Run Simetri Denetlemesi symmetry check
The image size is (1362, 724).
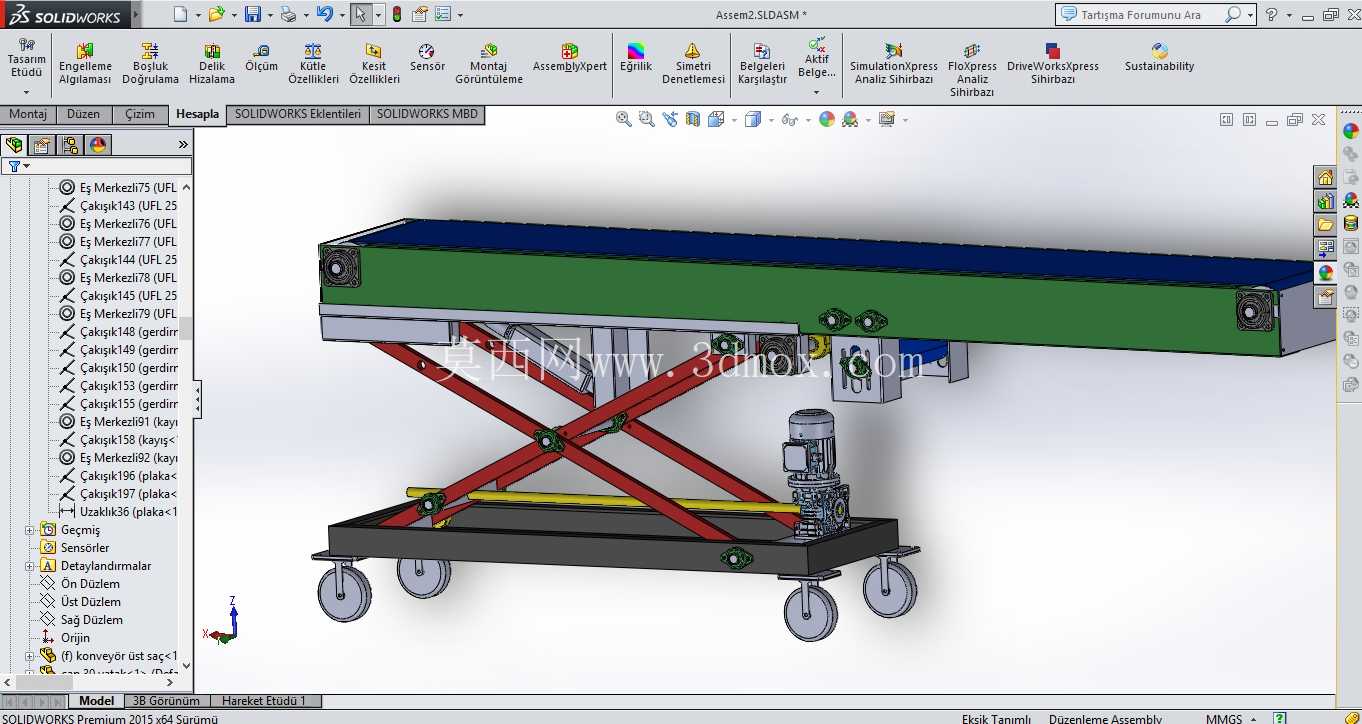(x=693, y=63)
